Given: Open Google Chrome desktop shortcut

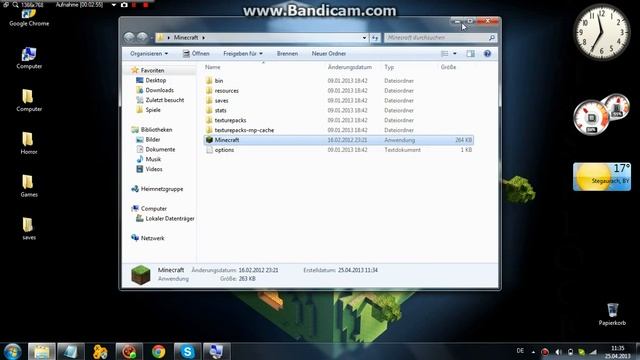Looking at the screenshot, I should pyautogui.click(x=29, y=18).
